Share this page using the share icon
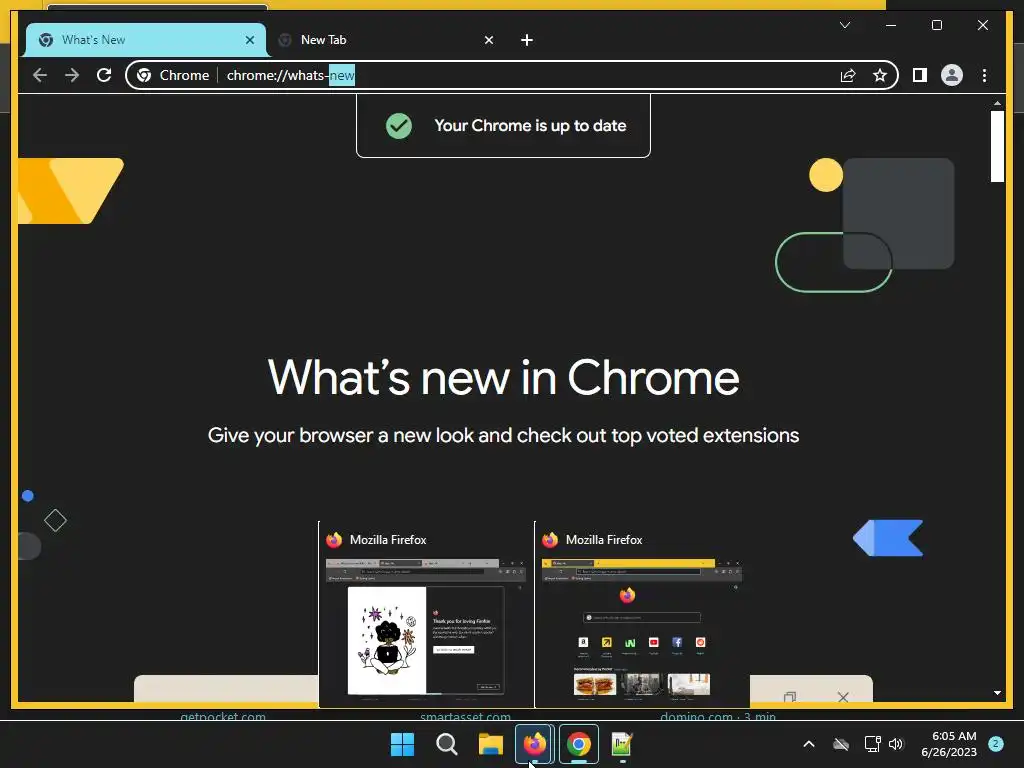 (848, 75)
